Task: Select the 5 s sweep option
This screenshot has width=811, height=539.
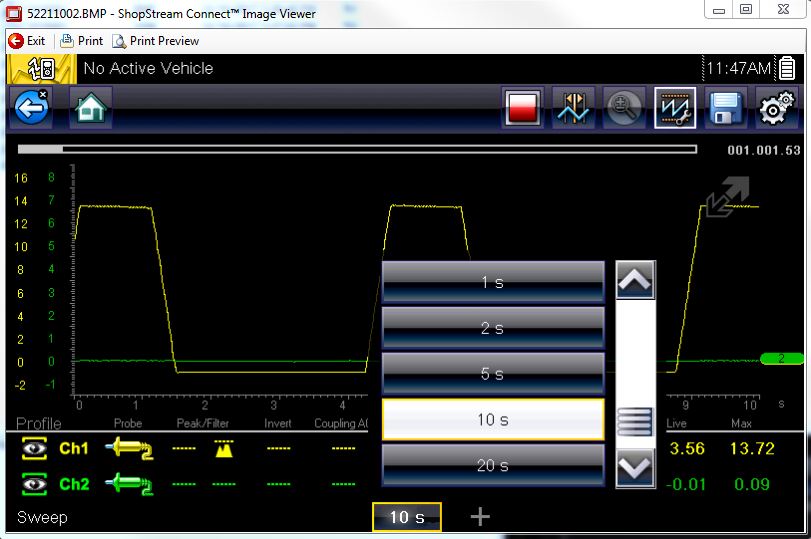Action: coord(492,374)
